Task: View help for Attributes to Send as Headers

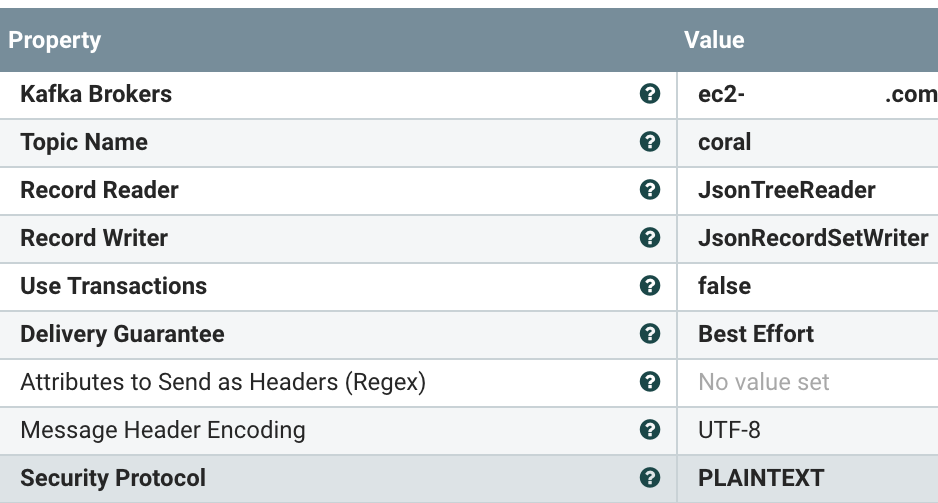Action: pyautogui.click(x=650, y=382)
